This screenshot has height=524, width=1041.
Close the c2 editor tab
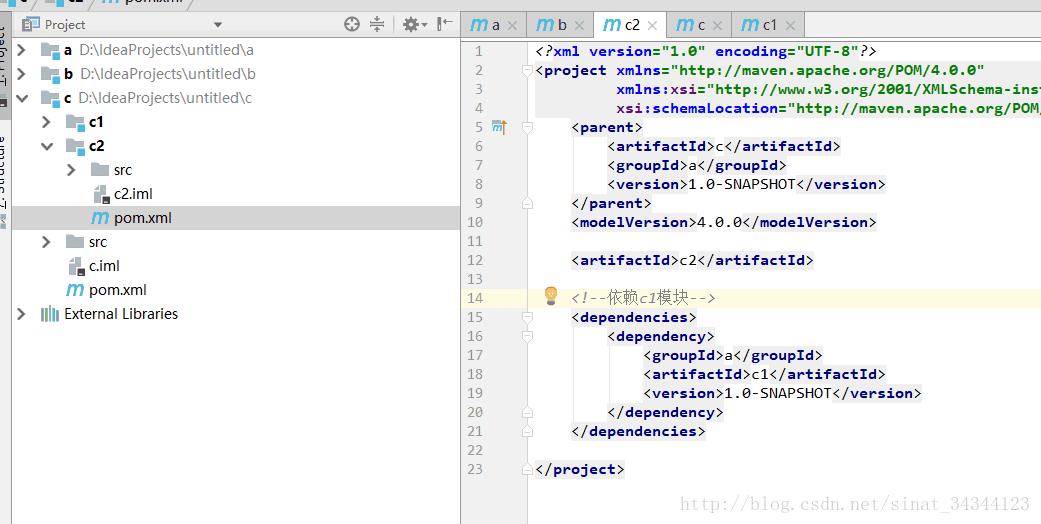[652, 26]
